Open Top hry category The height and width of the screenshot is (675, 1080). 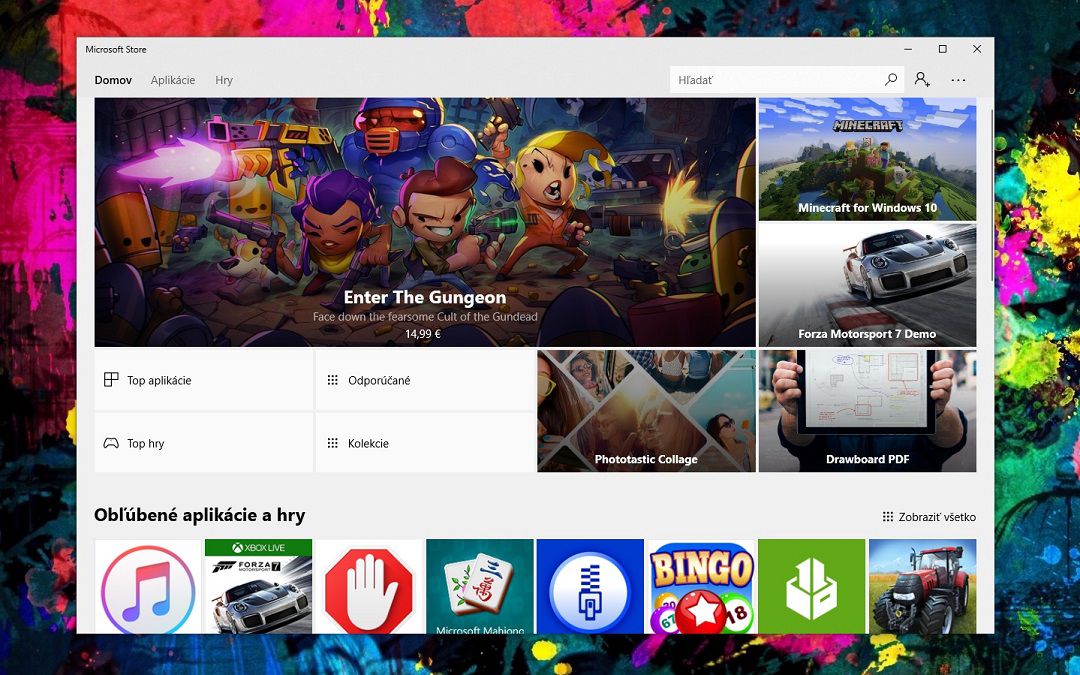(x=204, y=443)
